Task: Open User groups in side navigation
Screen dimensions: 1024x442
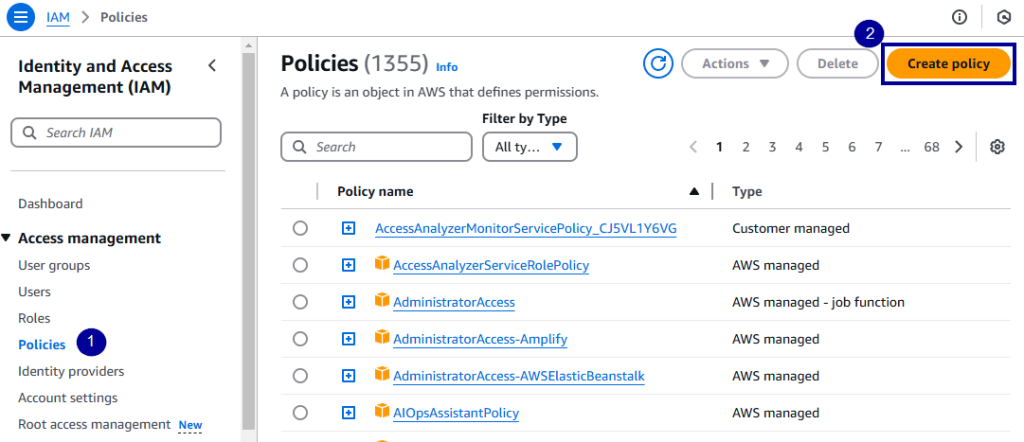Action: [54, 266]
